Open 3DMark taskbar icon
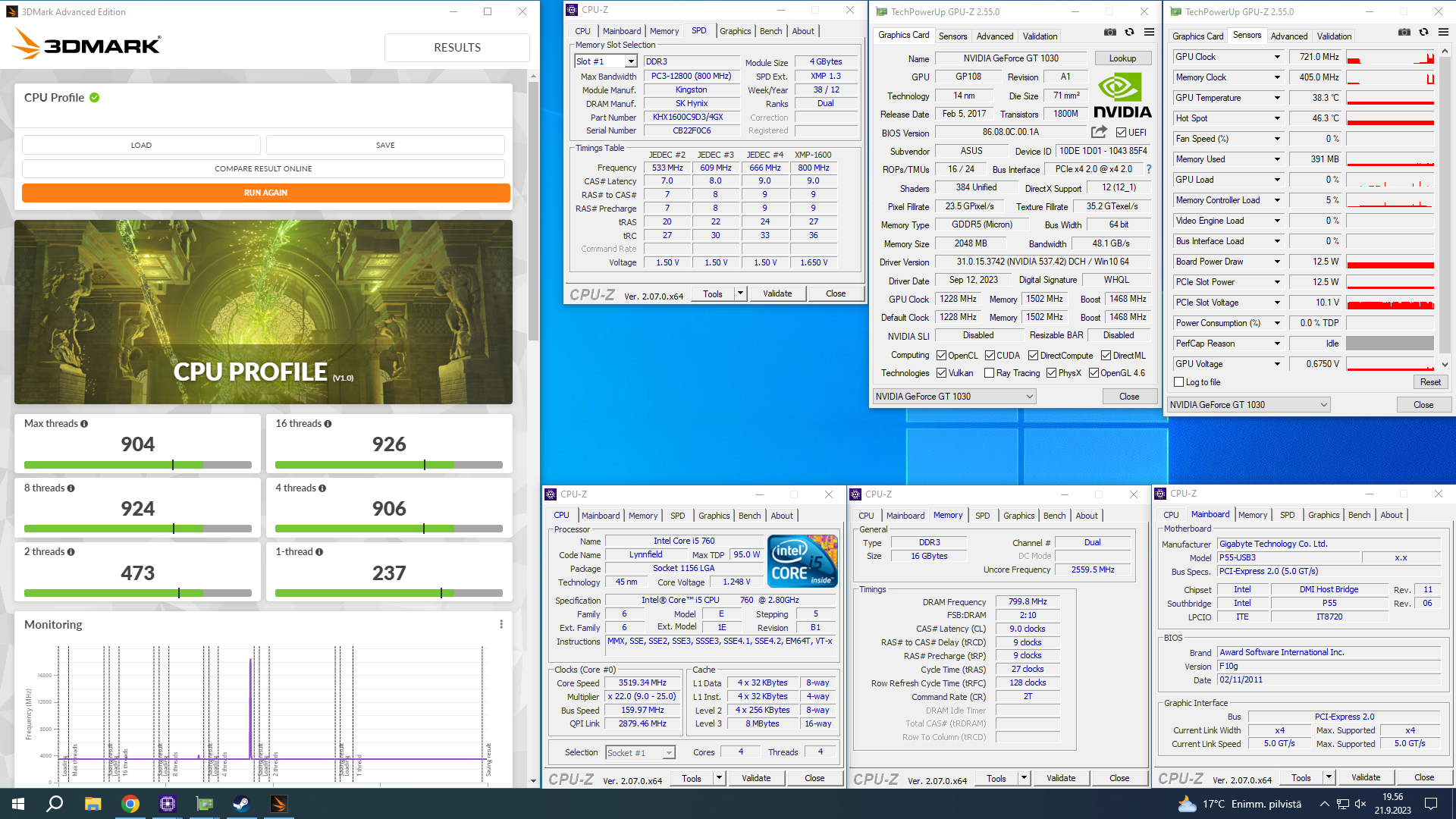Viewport: 1456px width, 819px height. coord(278,804)
